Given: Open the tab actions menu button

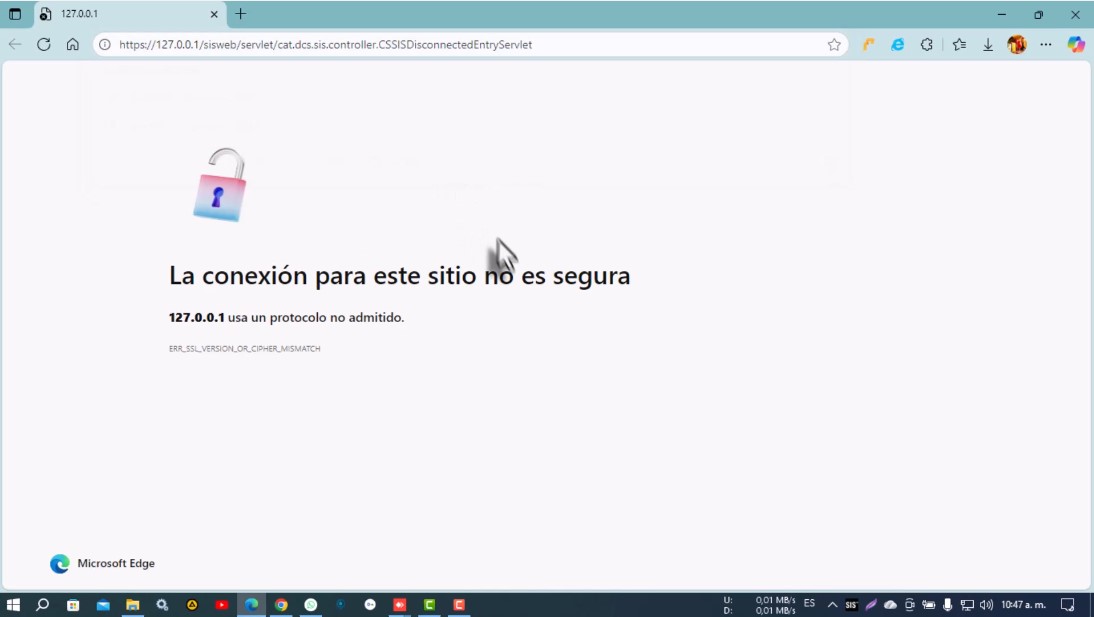Looking at the screenshot, I should pos(15,14).
